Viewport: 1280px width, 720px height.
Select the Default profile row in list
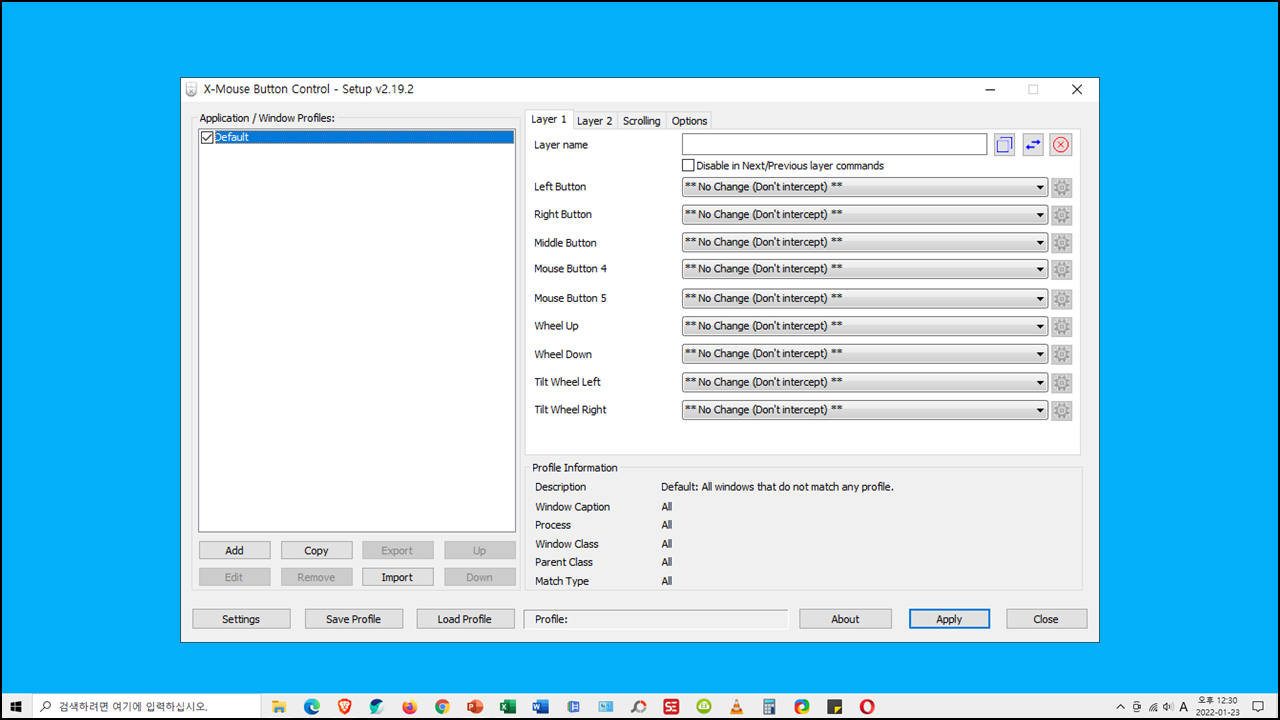click(x=357, y=137)
